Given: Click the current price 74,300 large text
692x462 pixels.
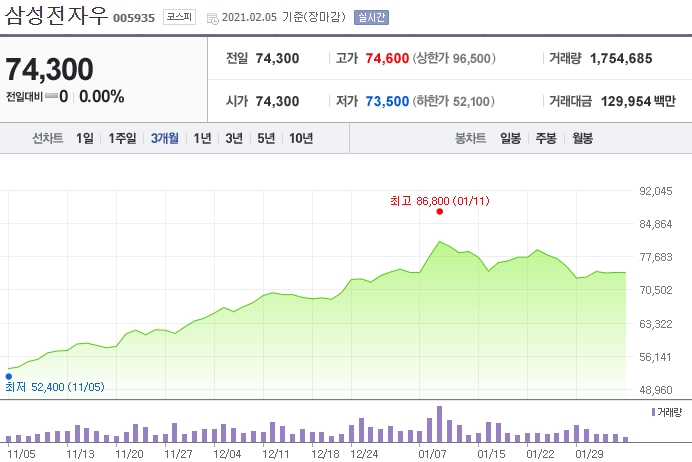Looking at the screenshot, I should pos(49,69).
